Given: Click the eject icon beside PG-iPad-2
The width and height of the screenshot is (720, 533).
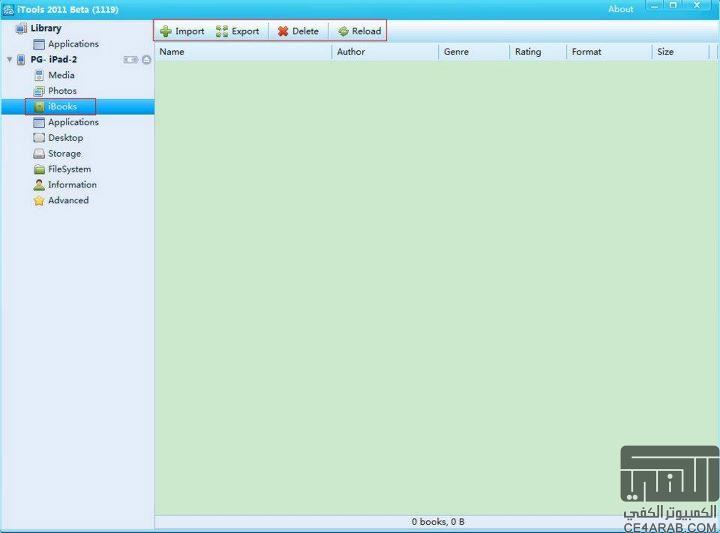Looking at the screenshot, I should [x=146, y=60].
